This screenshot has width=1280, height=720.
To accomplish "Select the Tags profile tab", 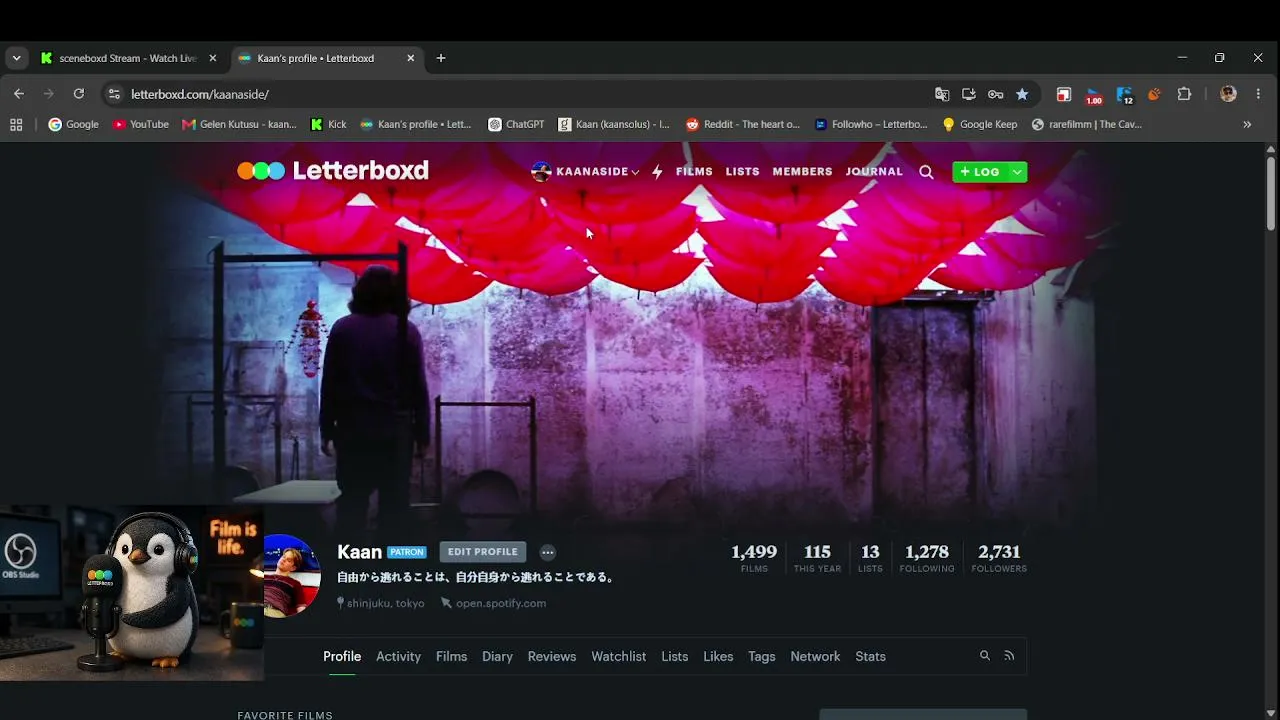I will click(762, 656).
